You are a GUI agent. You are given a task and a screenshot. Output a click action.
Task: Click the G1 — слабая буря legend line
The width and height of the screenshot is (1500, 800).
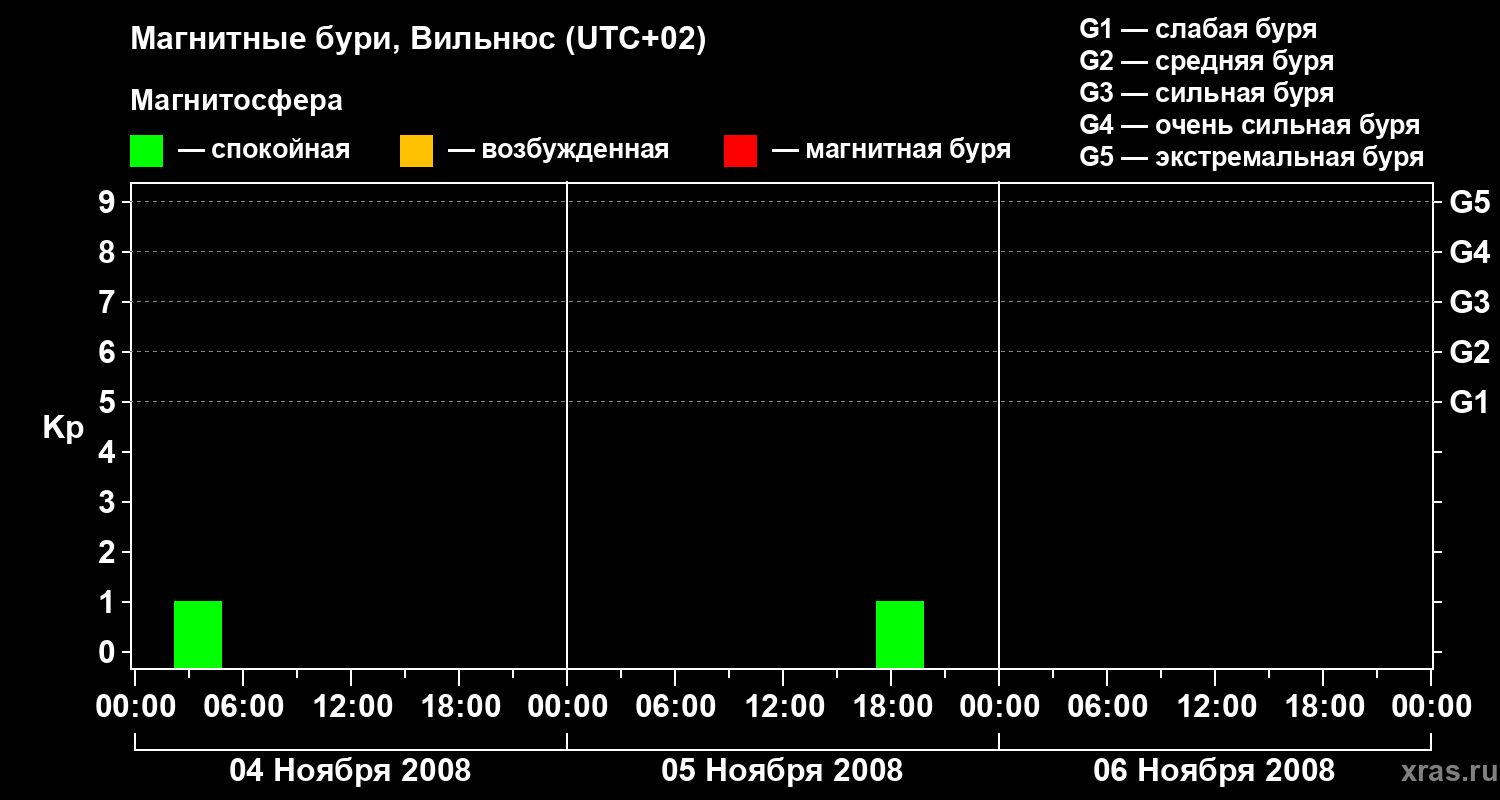[x=1198, y=29]
